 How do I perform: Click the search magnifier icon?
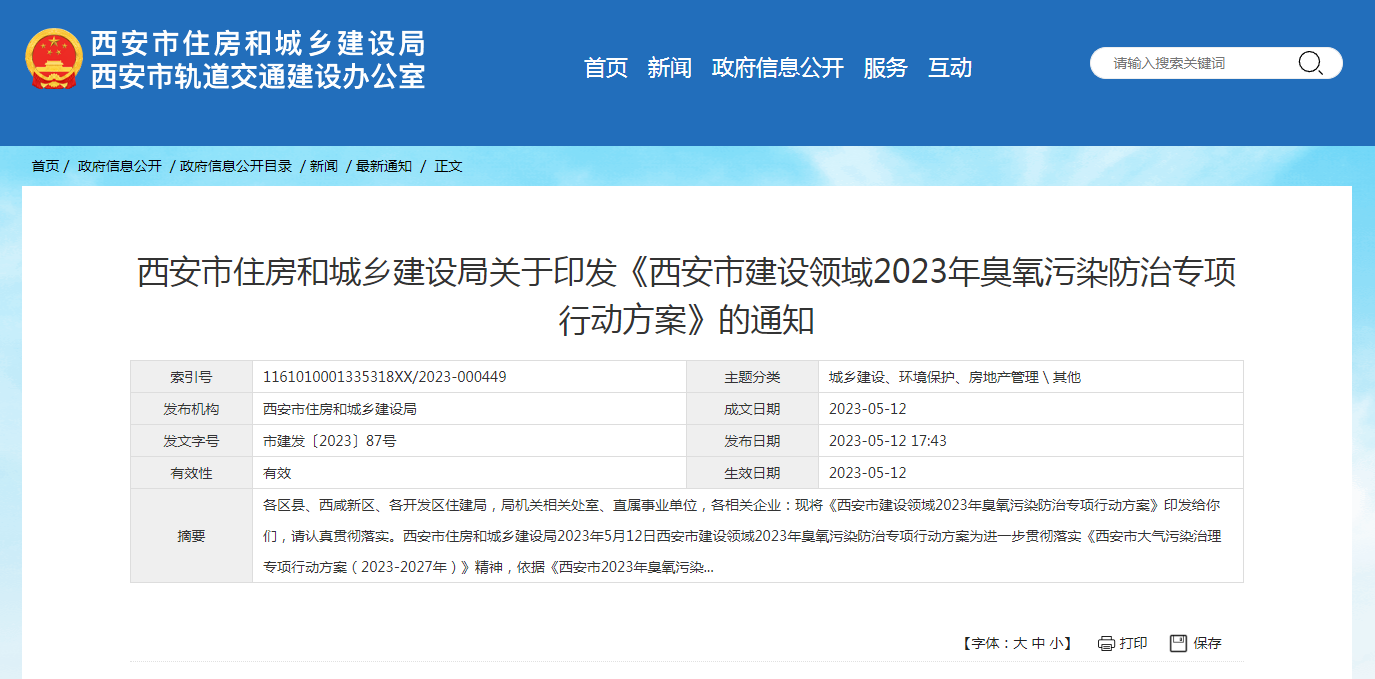1310,63
